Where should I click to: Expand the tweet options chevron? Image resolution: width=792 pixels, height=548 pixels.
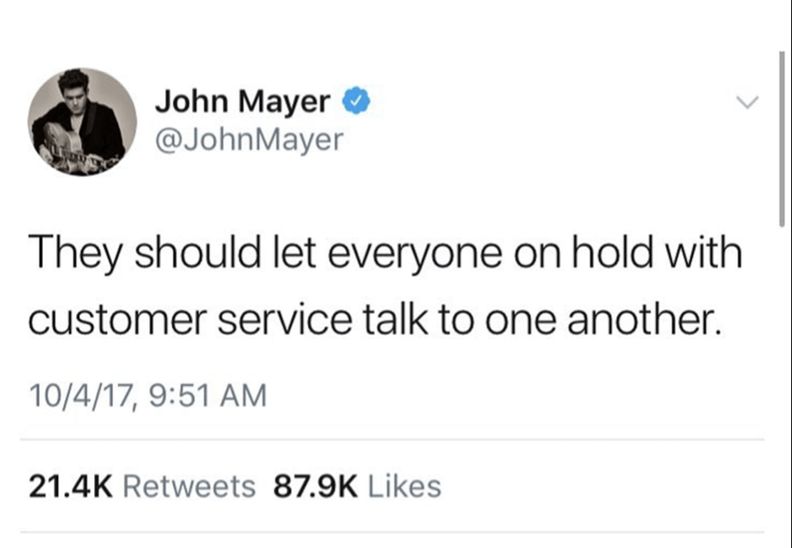coord(747,102)
